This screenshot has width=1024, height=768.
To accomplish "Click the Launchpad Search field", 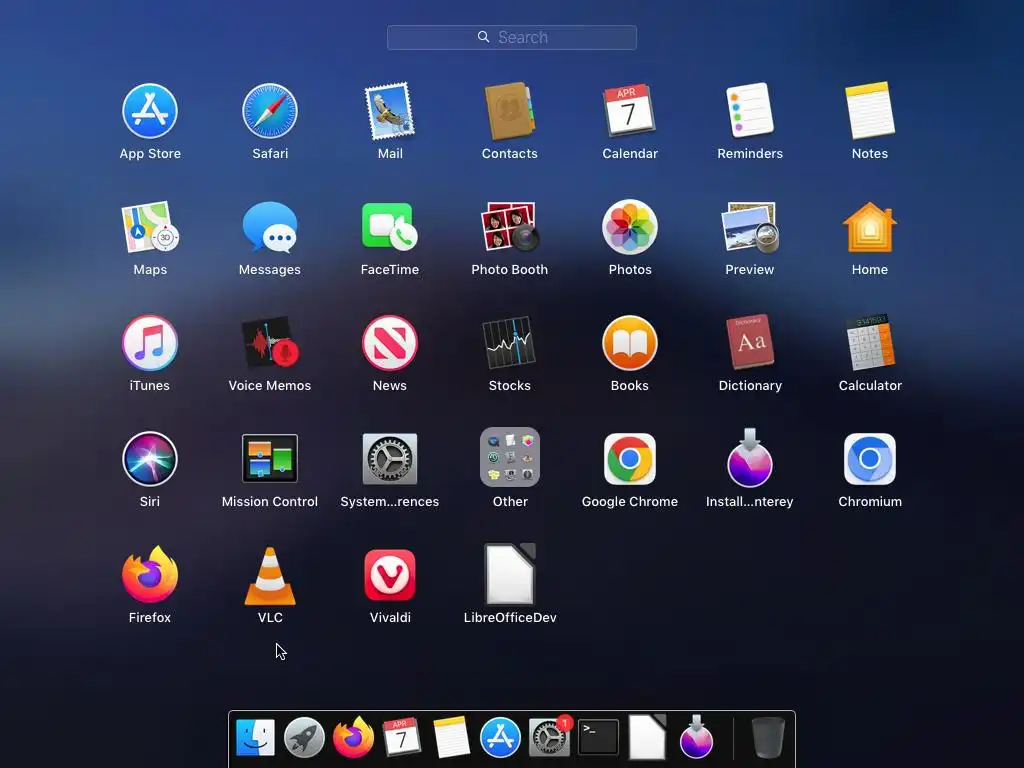I will tap(512, 37).
